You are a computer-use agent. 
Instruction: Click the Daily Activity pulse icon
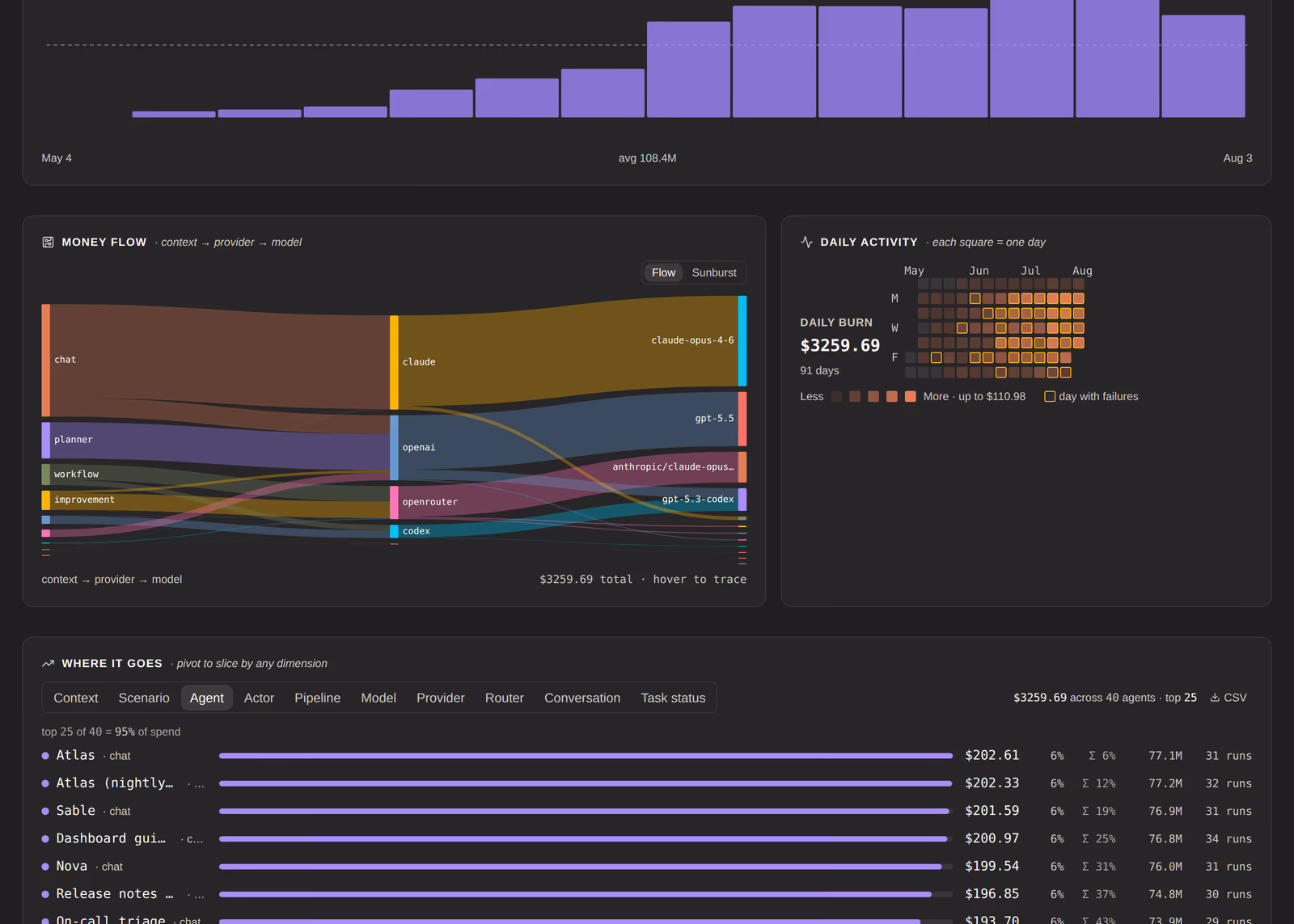(806, 242)
